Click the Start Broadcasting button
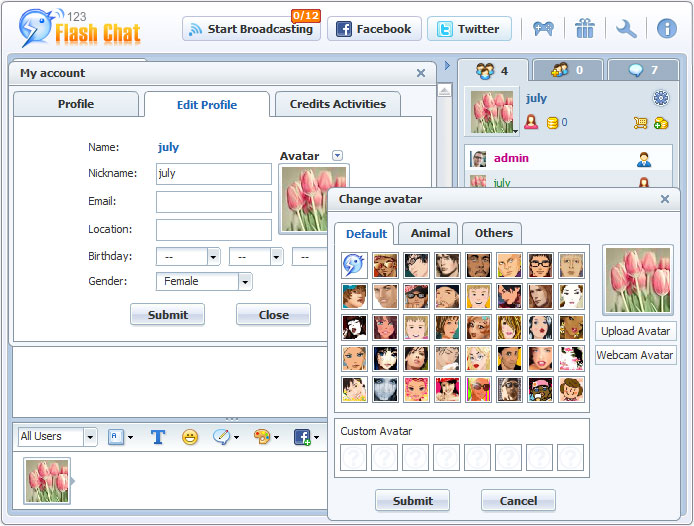 tap(250, 29)
